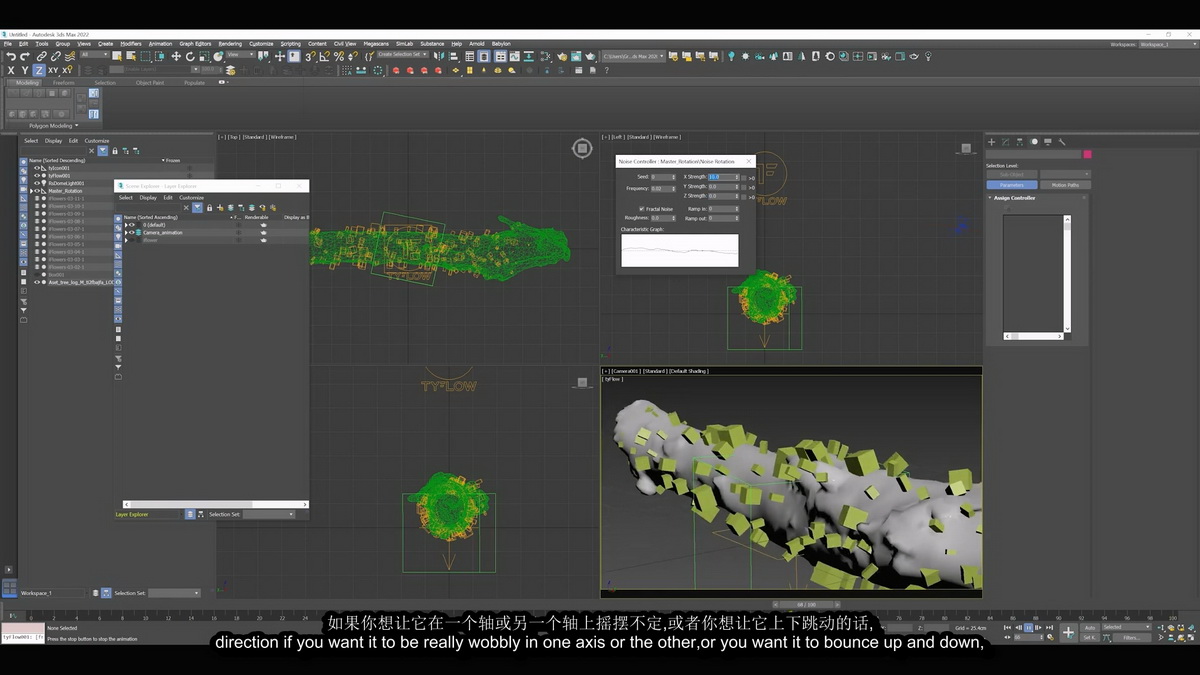Image resolution: width=1200 pixels, height=675 pixels.
Task: Open the Rendering menu
Action: coord(230,44)
